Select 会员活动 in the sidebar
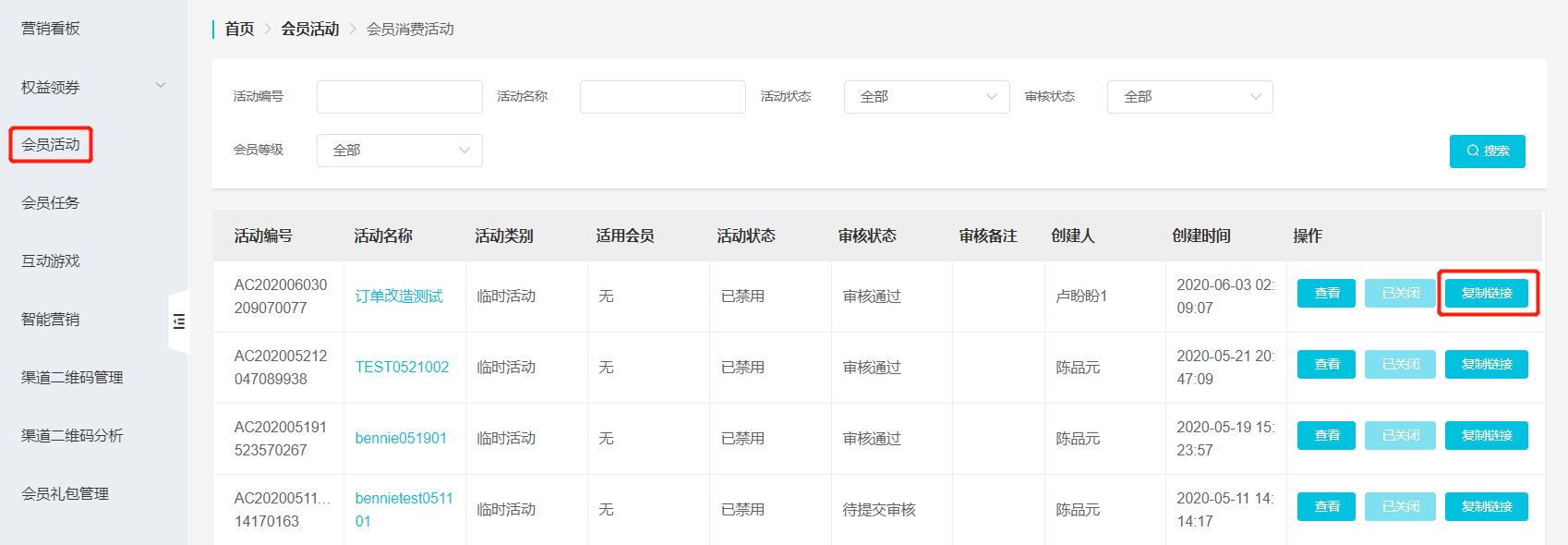The height and width of the screenshot is (545, 1568). pos(51,145)
